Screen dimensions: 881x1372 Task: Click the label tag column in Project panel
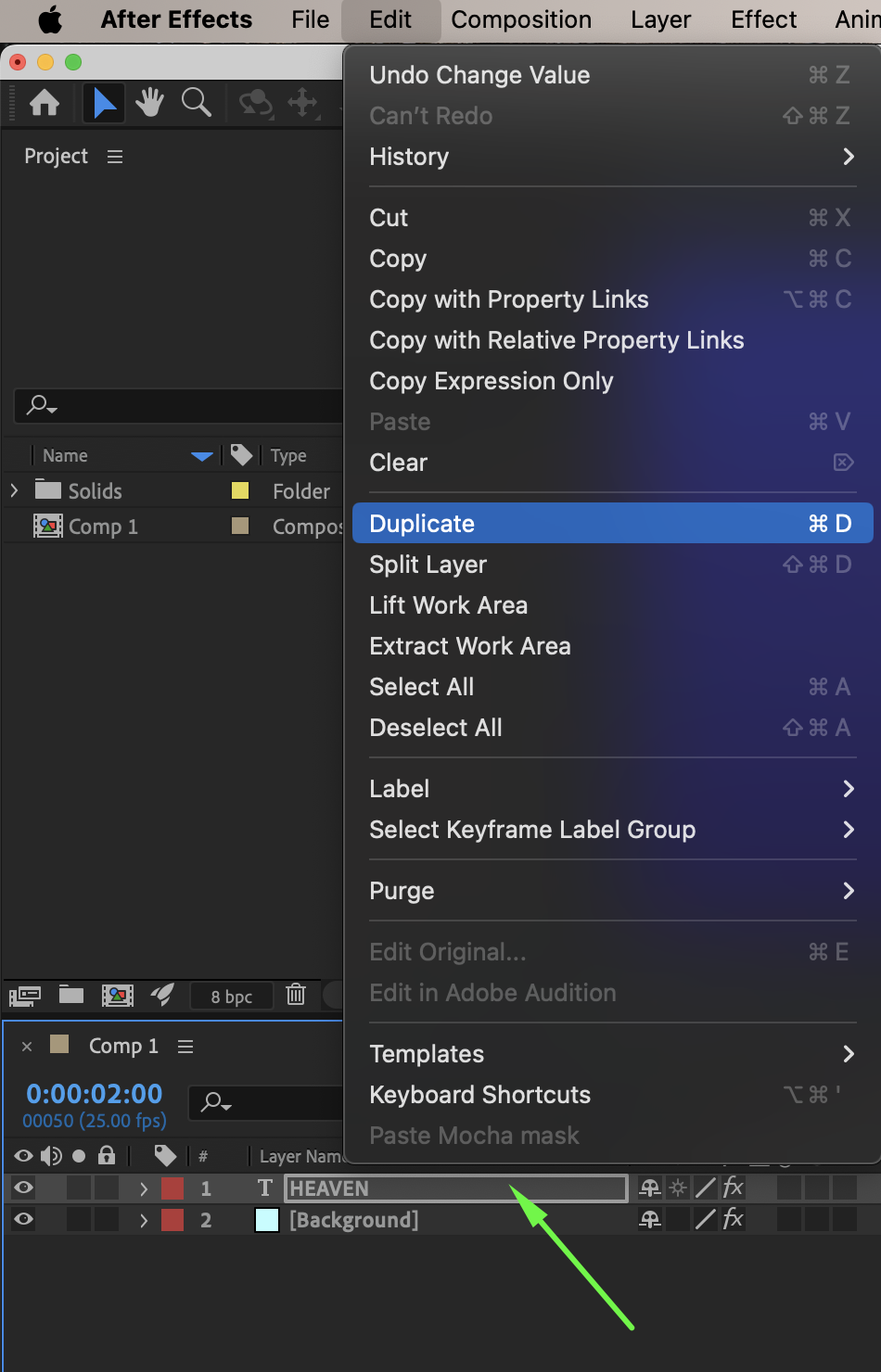[x=241, y=454]
